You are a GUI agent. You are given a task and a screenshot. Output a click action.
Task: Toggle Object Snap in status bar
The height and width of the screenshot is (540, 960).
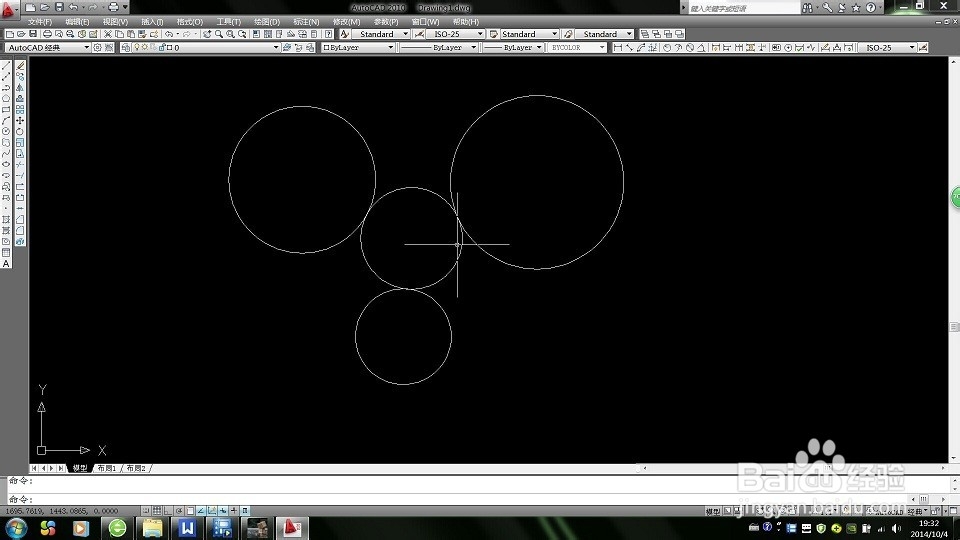(190, 511)
